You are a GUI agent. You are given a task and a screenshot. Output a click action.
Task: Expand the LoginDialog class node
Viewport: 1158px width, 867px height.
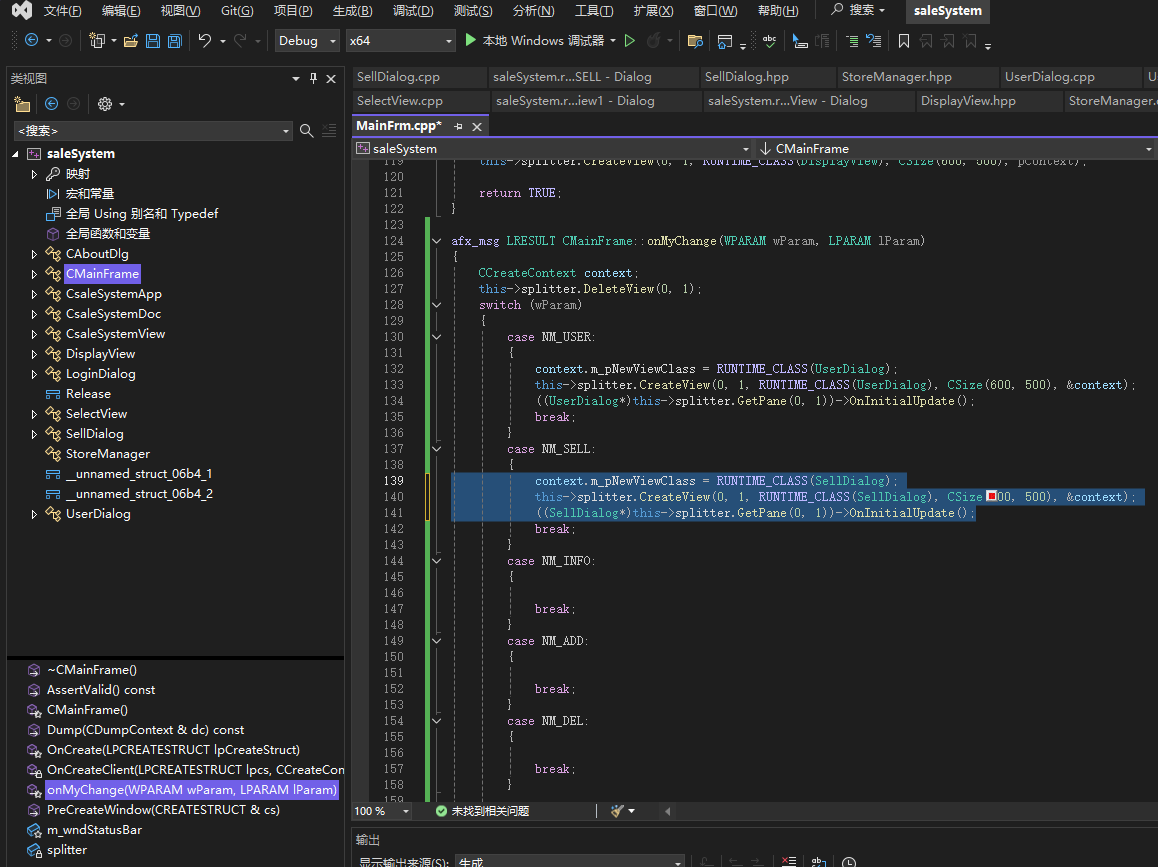coord(34,374)
